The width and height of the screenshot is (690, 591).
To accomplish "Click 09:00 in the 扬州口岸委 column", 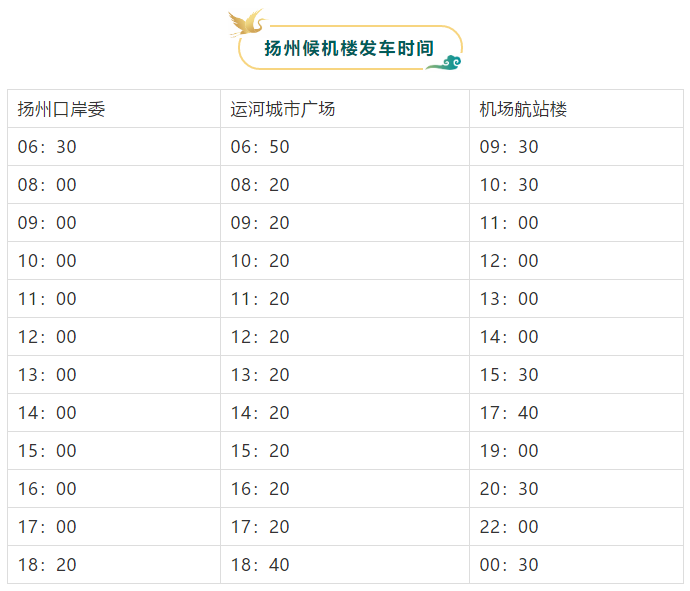I will click(x=114, y=223).
